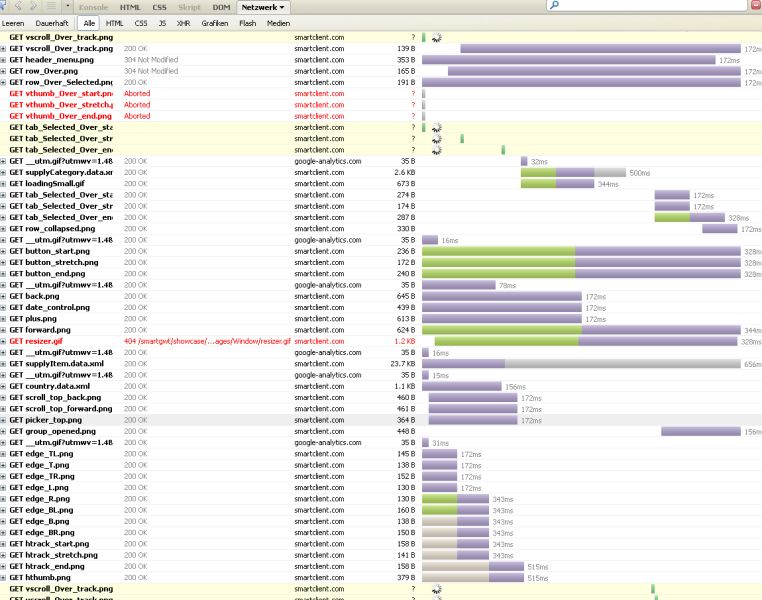Click the forward navigation arrow in Firebug toolbar
The width and height of the screenshot is (762, 600).
tap(34, 6)
